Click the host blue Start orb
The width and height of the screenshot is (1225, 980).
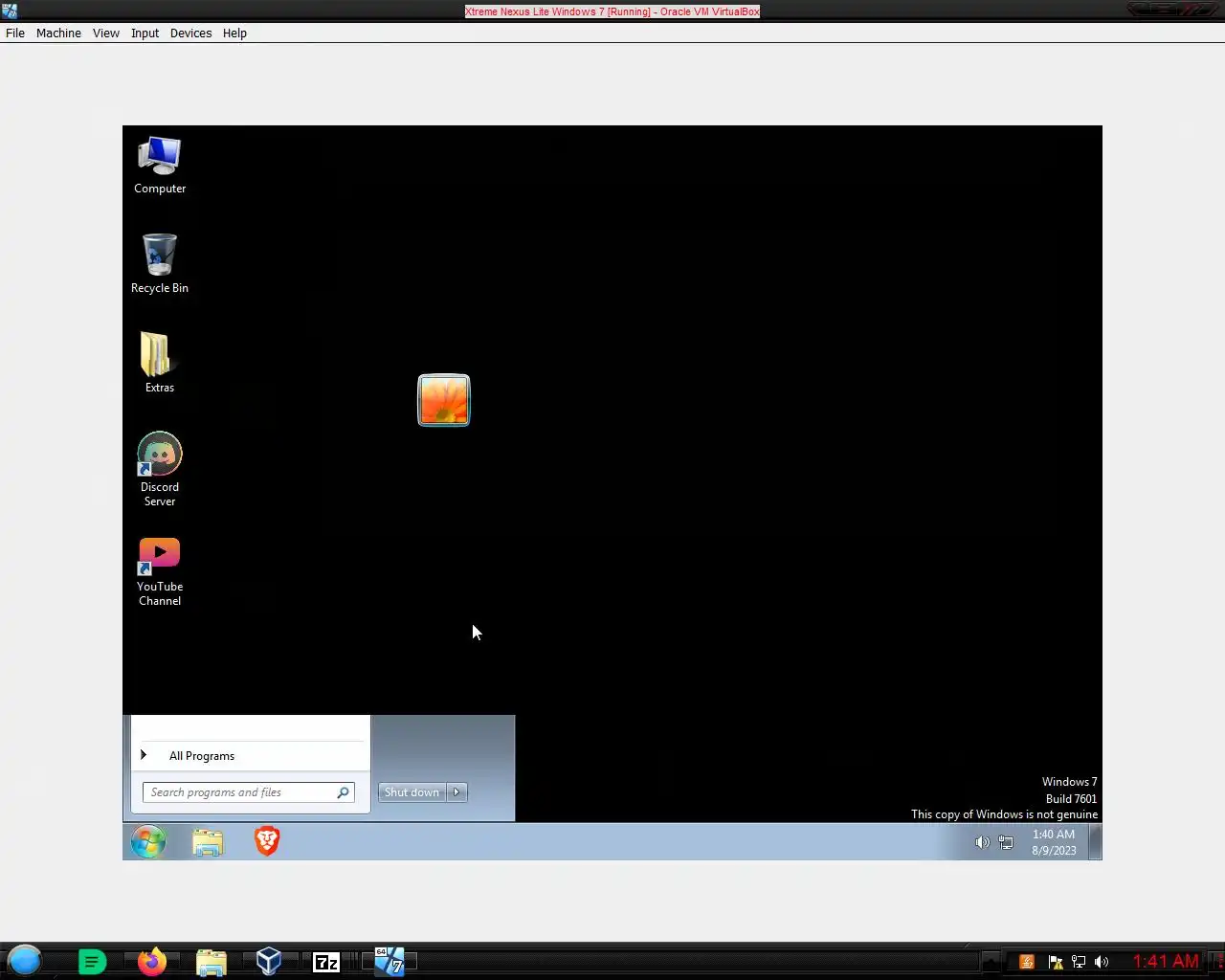coord(25,961)
